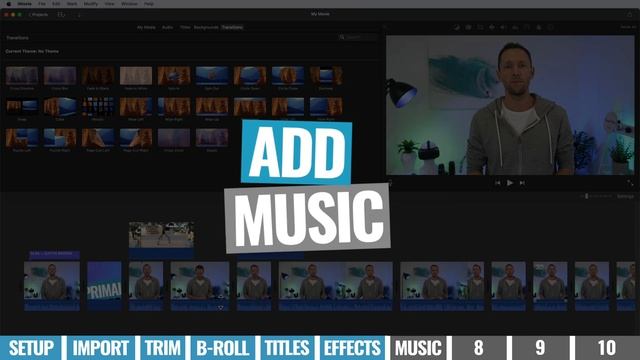640x360 pixels.
Task: Open the View menu
Action: coord(109,4)
